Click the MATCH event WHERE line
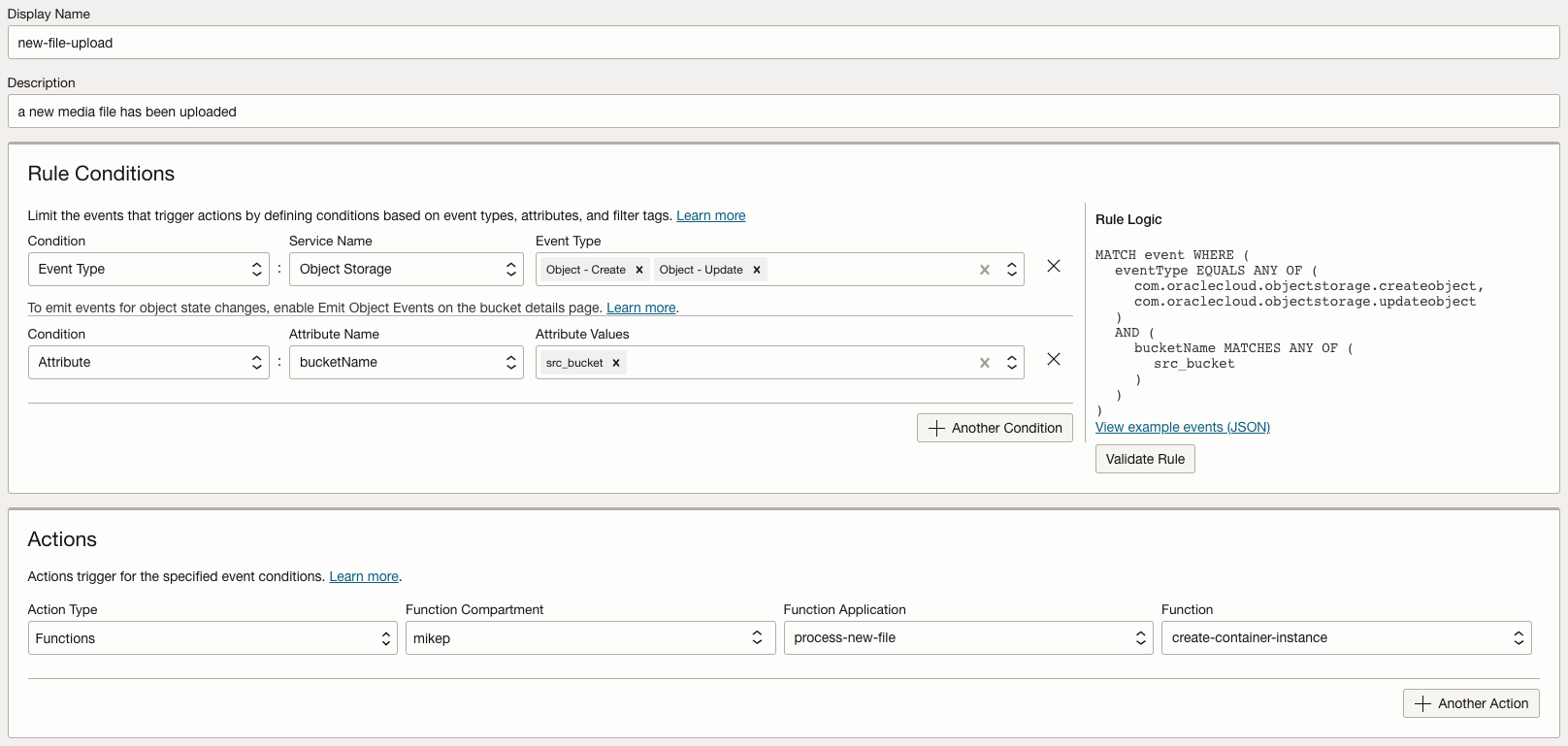1568x746 pixels. pyautogui.click(x=1172, y=255)
